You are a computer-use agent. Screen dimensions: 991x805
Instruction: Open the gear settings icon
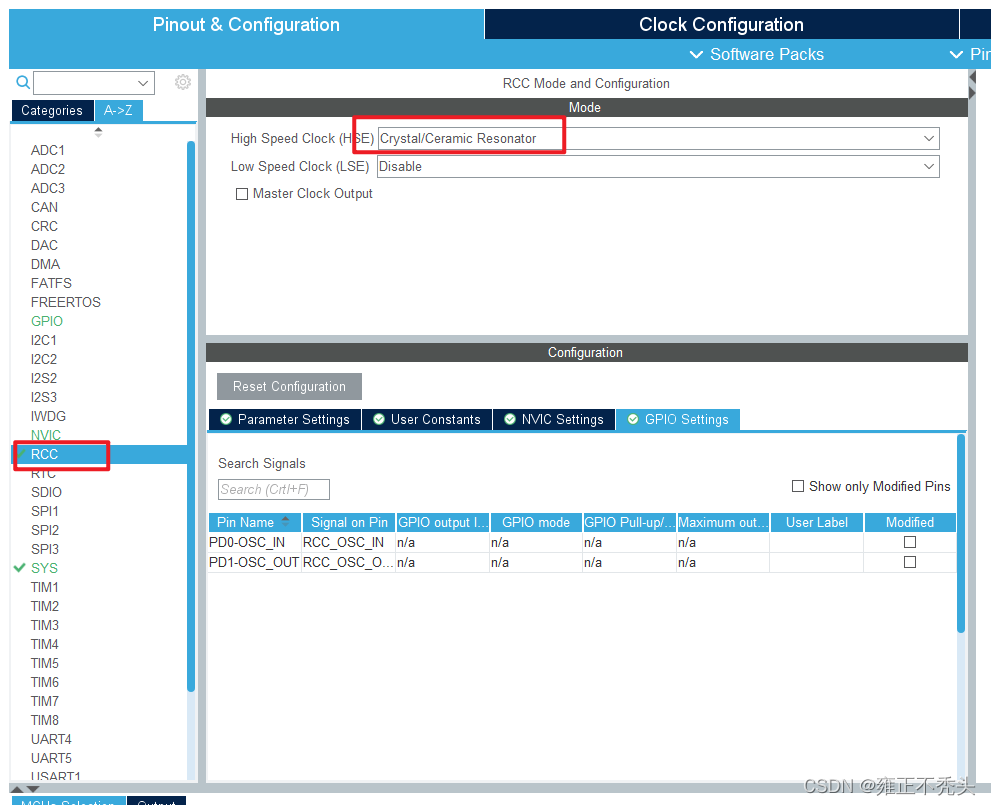[183, 82]
